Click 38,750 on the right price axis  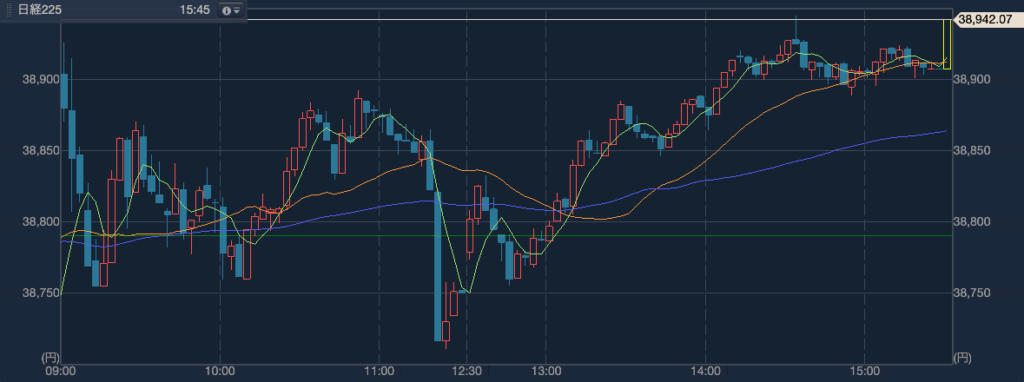point(972,293)
